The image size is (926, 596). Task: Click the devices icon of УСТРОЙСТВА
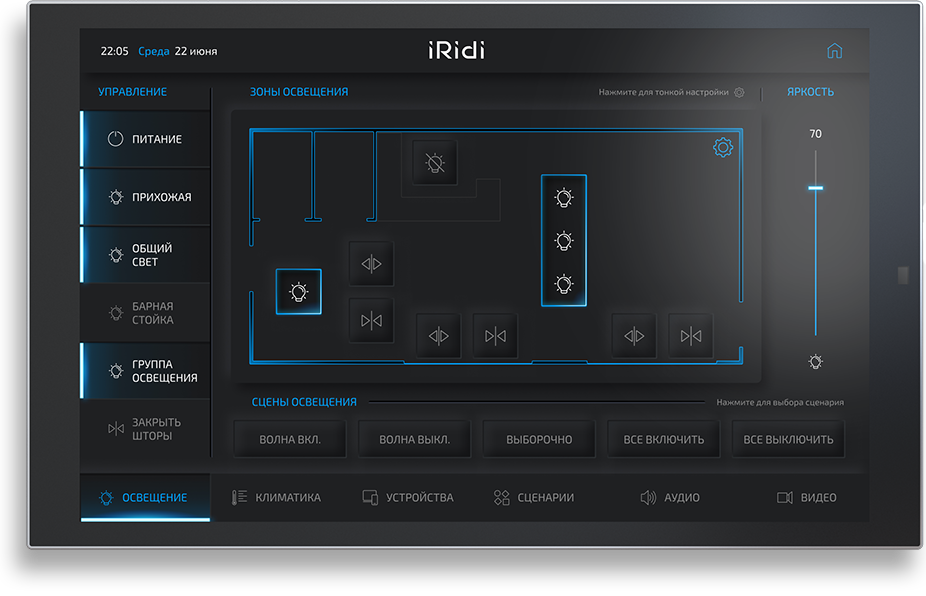point(370,497)
